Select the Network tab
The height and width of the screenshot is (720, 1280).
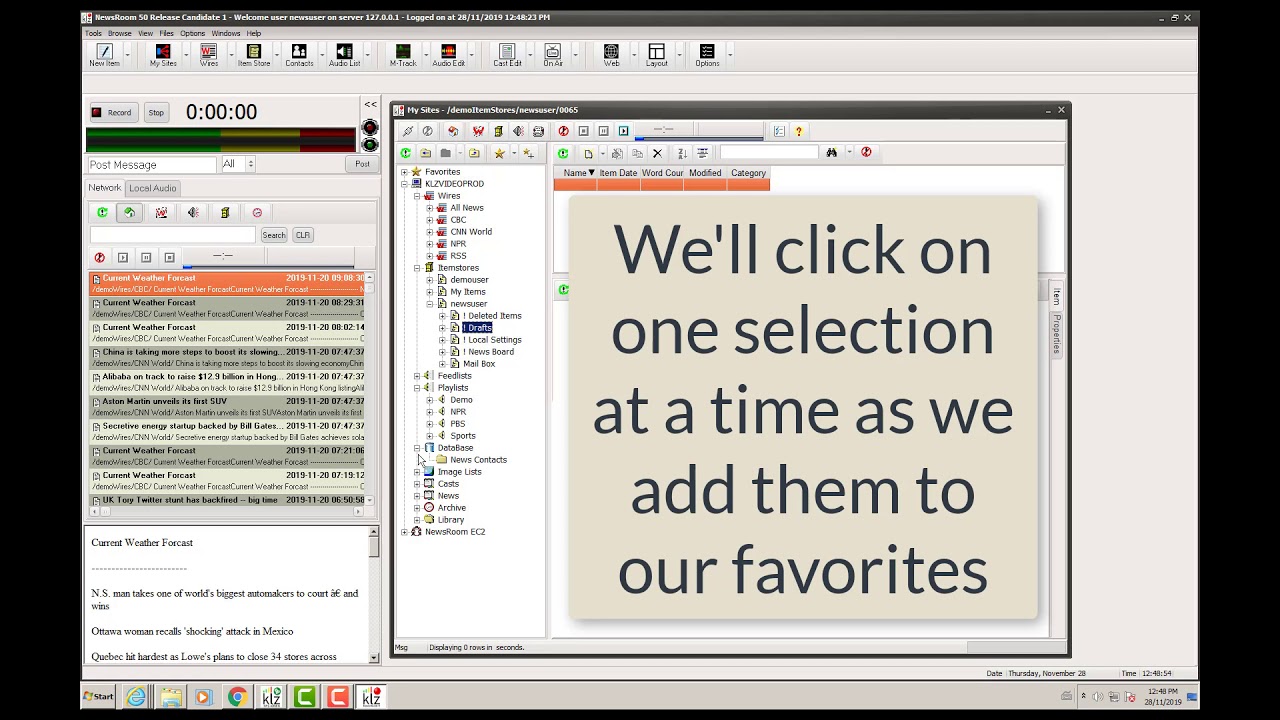[x=105, y=188]
